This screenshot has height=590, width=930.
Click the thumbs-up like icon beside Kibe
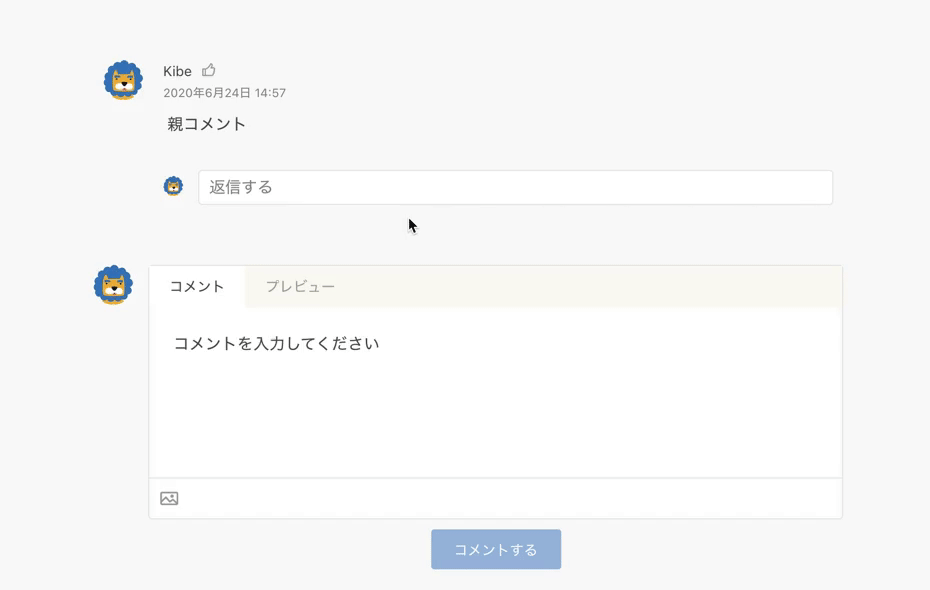[209, 71]
